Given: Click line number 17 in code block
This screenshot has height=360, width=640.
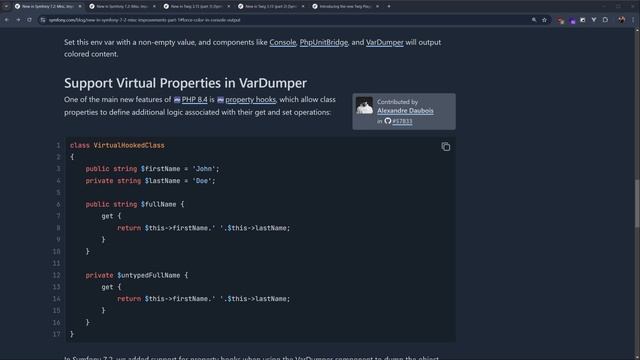Looking at the screenshot, I should (x=56, y=334).
